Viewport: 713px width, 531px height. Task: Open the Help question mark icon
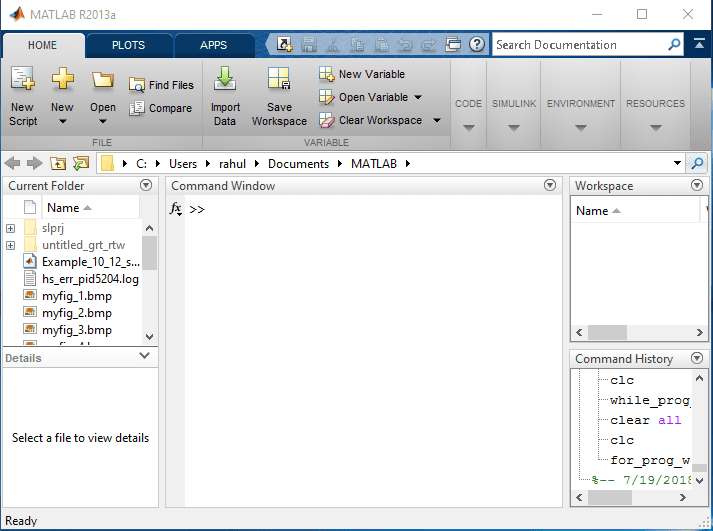coord(477,45)
